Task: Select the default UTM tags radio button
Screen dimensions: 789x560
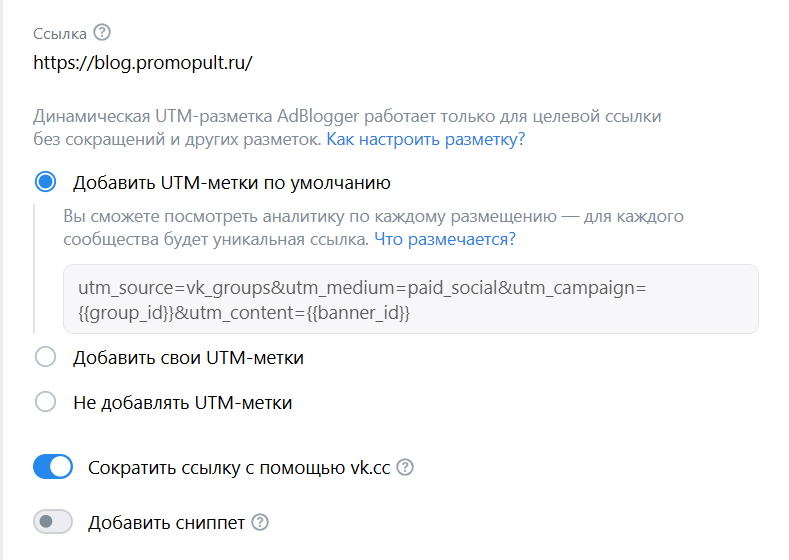Action: (x=45, y=182)
